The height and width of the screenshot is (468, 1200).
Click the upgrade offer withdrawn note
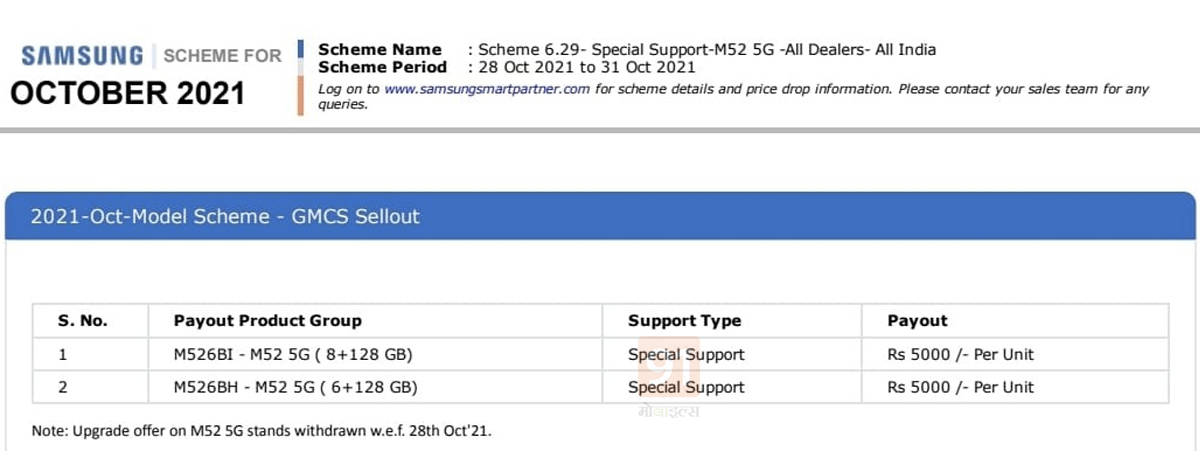262,432
